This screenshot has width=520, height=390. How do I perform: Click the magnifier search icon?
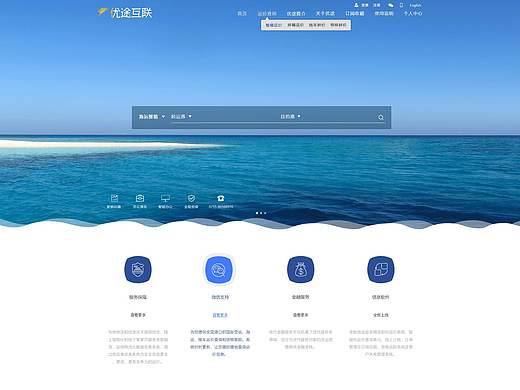(x=381, y=117)
